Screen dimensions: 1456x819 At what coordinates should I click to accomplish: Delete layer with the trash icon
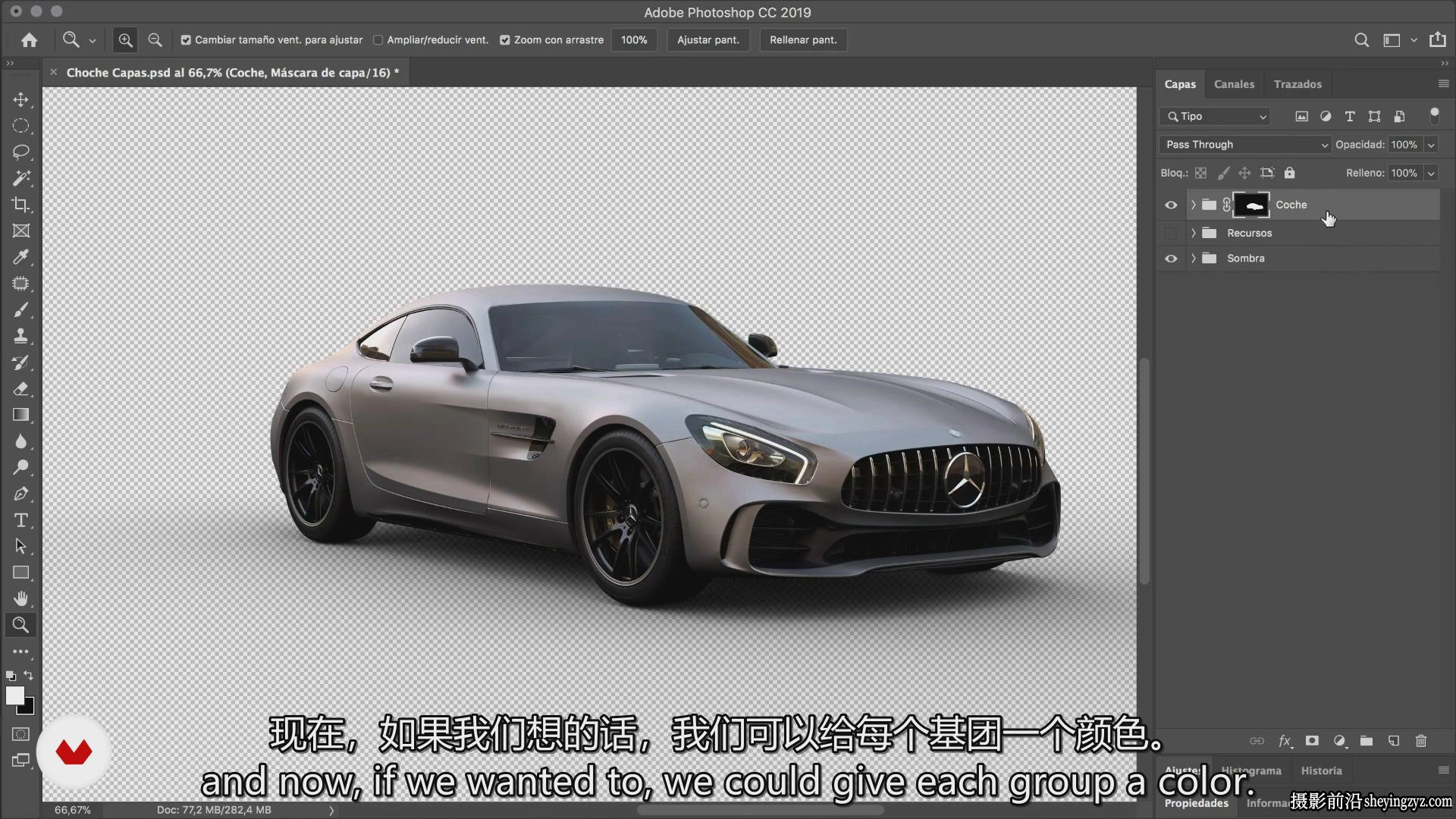pos(1421,741)
